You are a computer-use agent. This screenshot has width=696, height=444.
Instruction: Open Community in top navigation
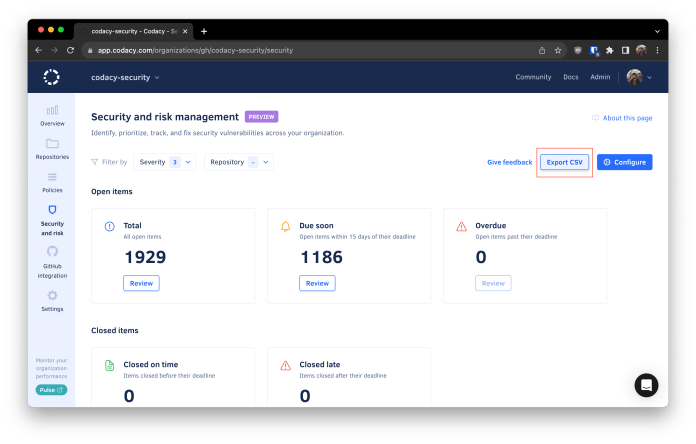pos(533,77)
